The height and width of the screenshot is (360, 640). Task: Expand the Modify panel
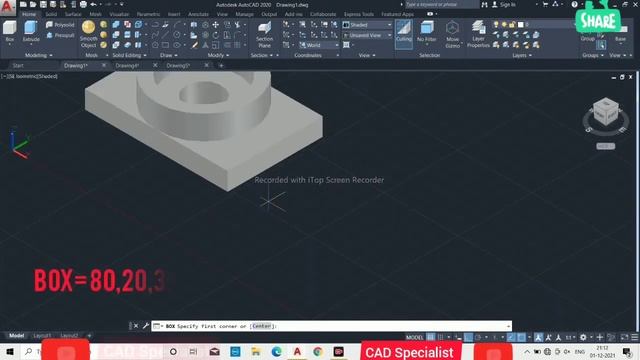click(x=218, y=55)
